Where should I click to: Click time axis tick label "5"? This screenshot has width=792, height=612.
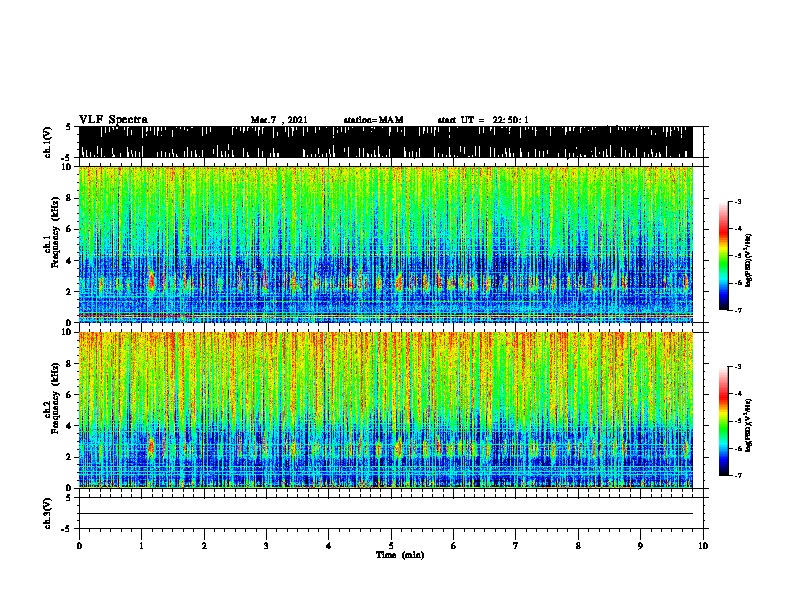pyautogui.click(x=391, y=546)
